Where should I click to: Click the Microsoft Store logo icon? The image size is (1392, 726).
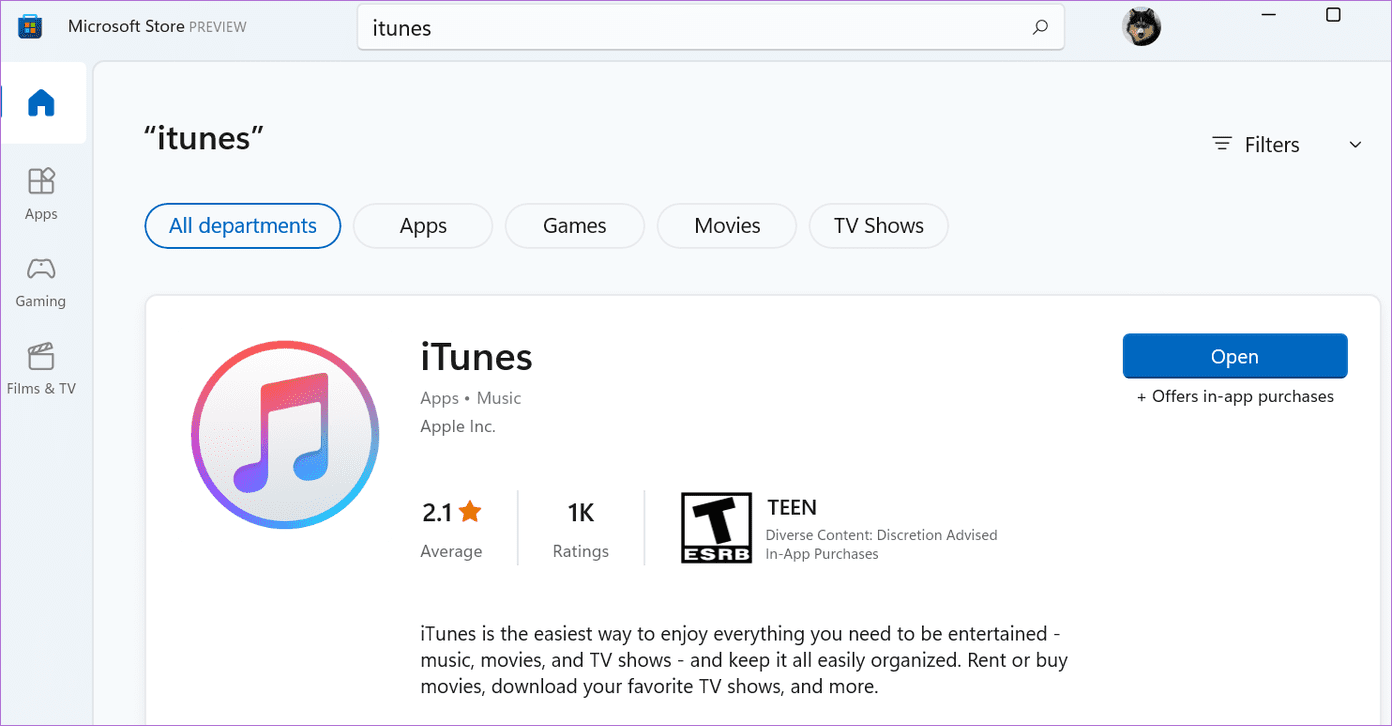pyautogui.click(x=30, y=26)
